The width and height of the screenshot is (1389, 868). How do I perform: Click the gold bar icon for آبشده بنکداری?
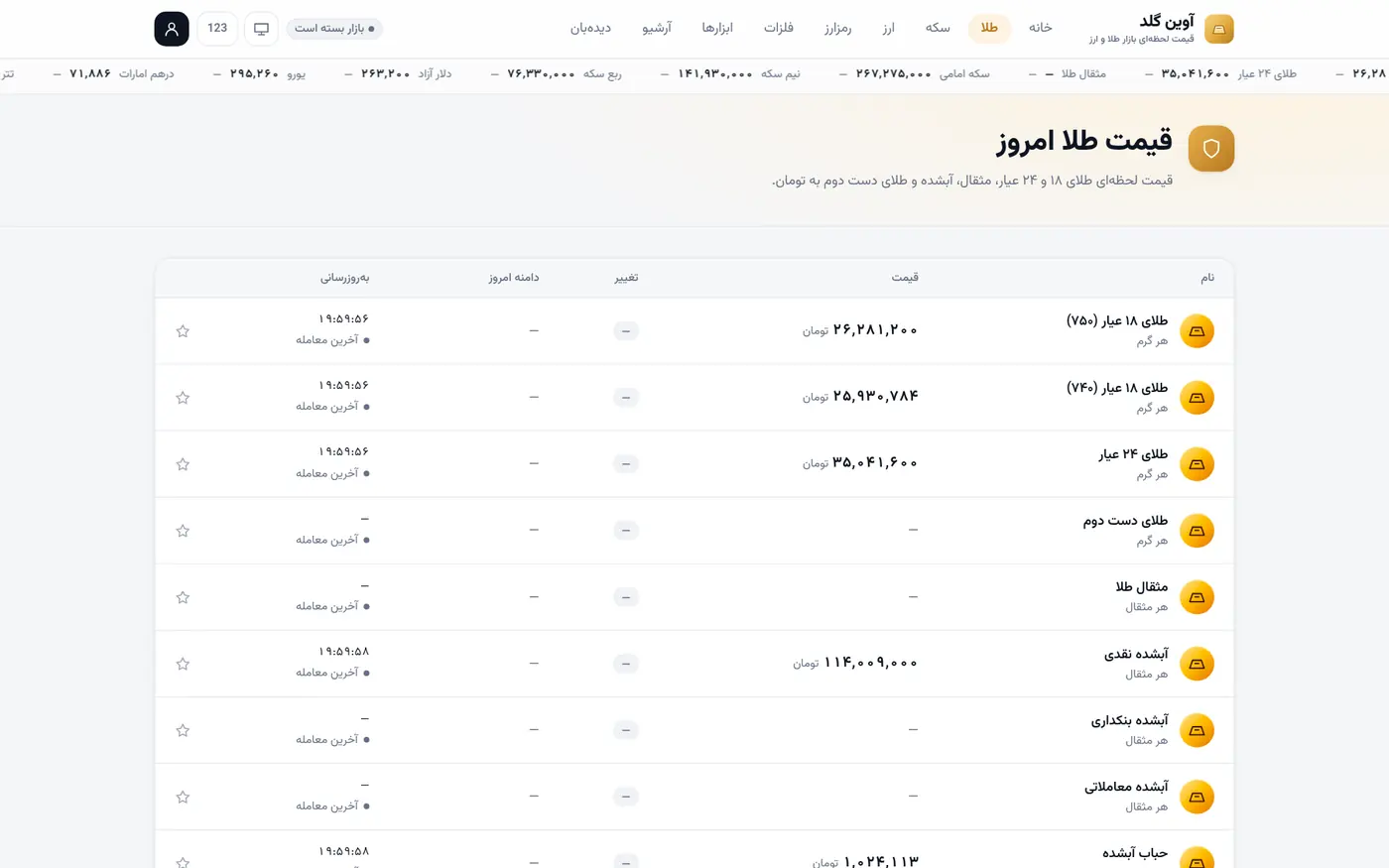(x=1198, y=730)
